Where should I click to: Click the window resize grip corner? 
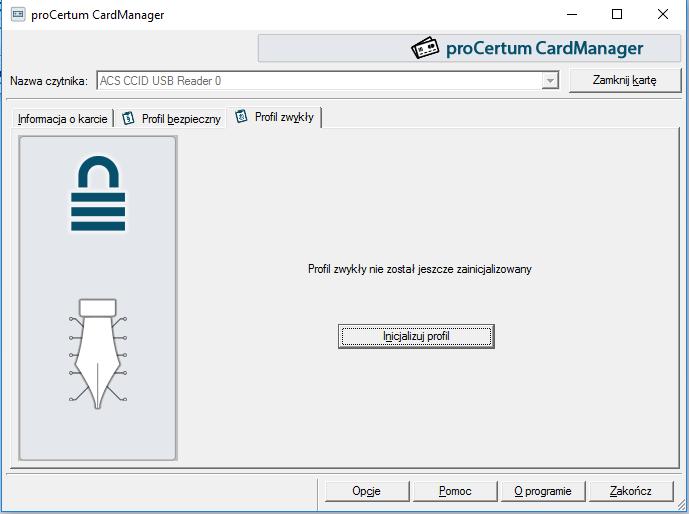pos(681,505)
